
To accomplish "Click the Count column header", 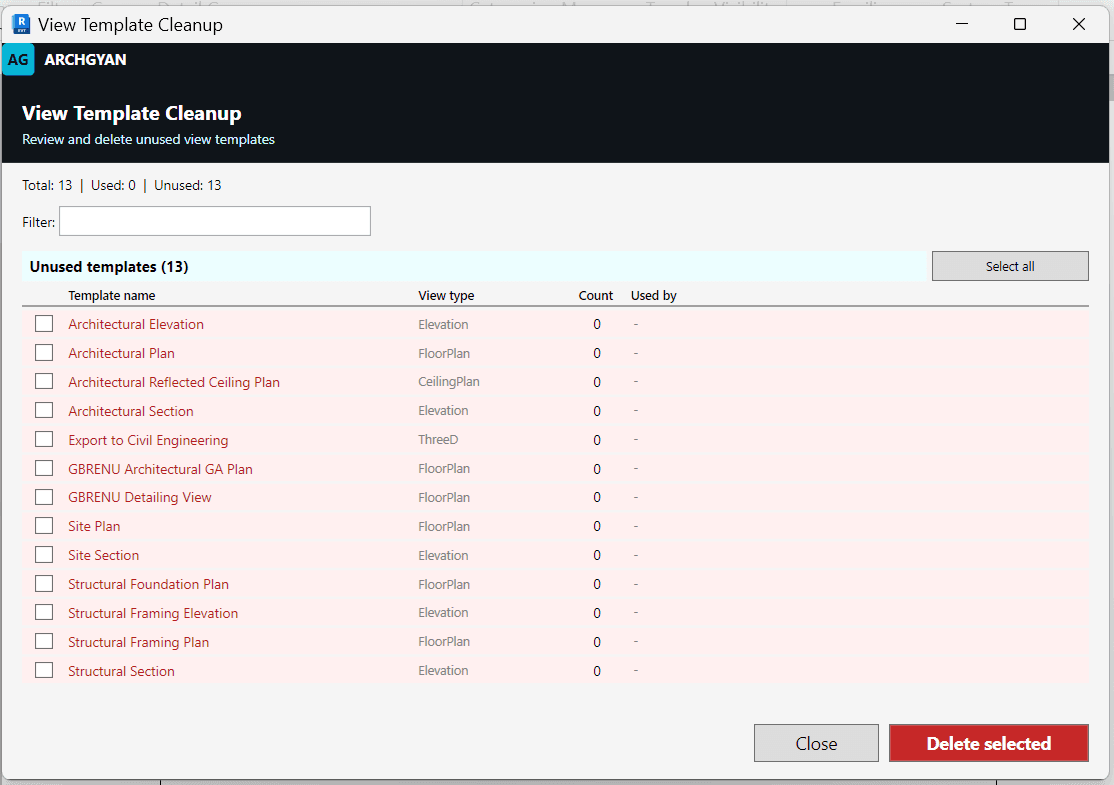I will (595, 296).
